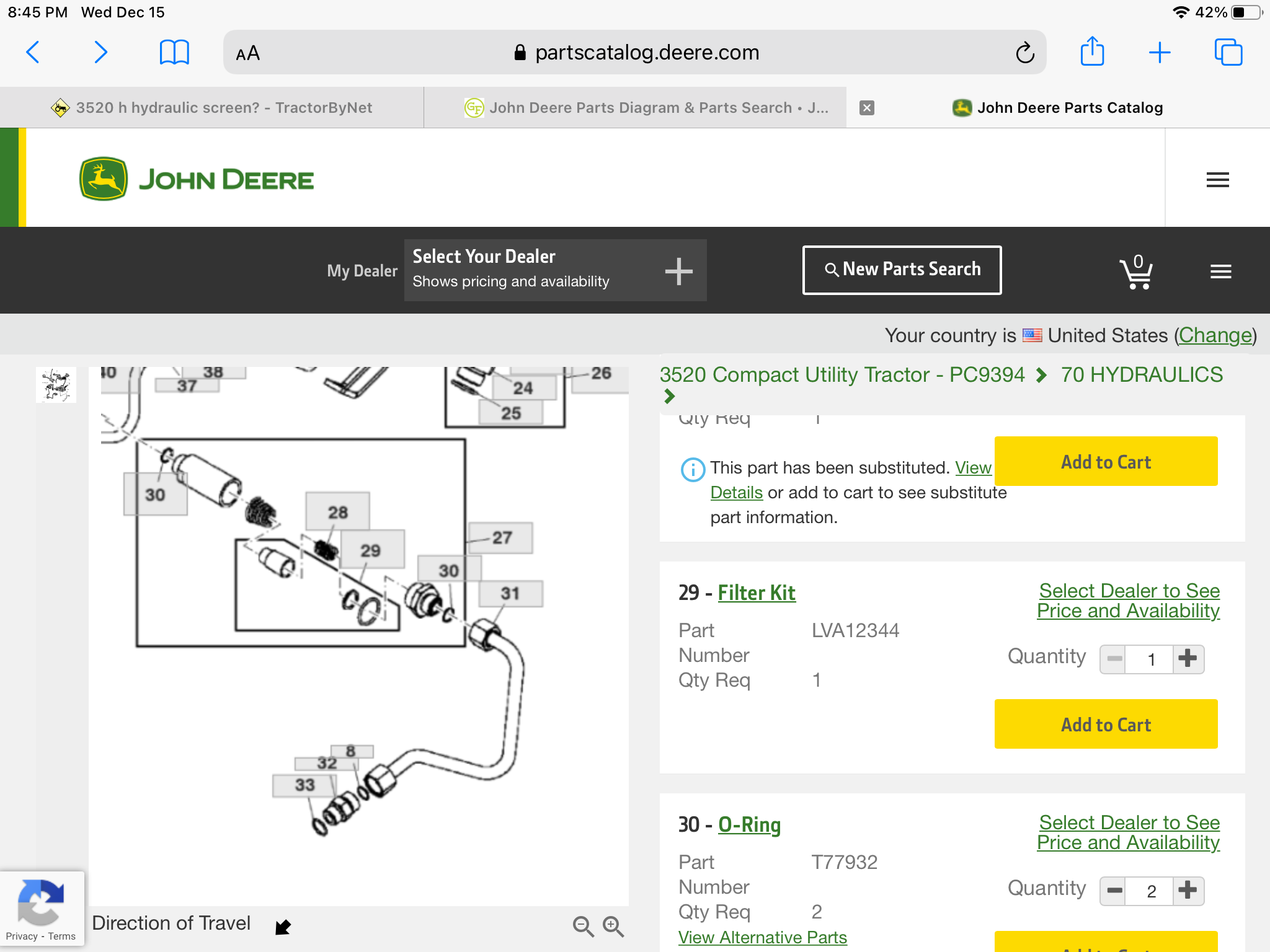The image size is (1270, 952).
Task: Open a new Safari tab with plus
Action: tap(1160, 53)
